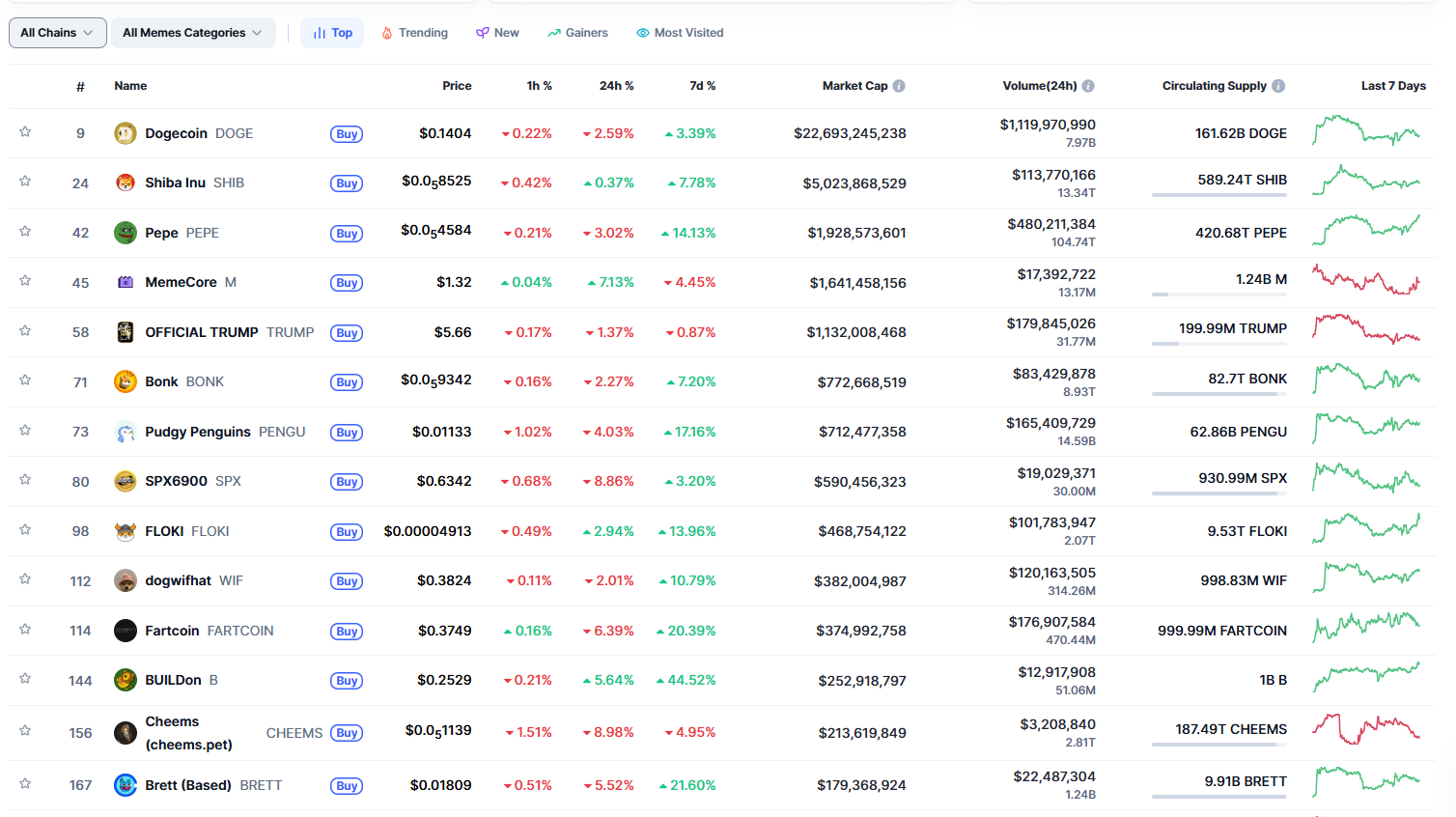Viewport: 1456px width, 817px height.
Task: Click the Pepe frog coin icon
Action: [x=126, y=233]
